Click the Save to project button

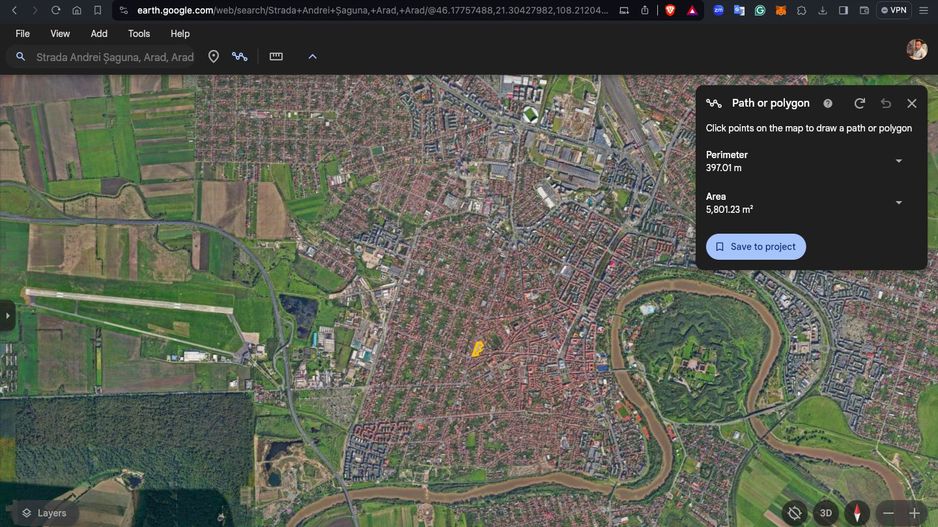755,247
